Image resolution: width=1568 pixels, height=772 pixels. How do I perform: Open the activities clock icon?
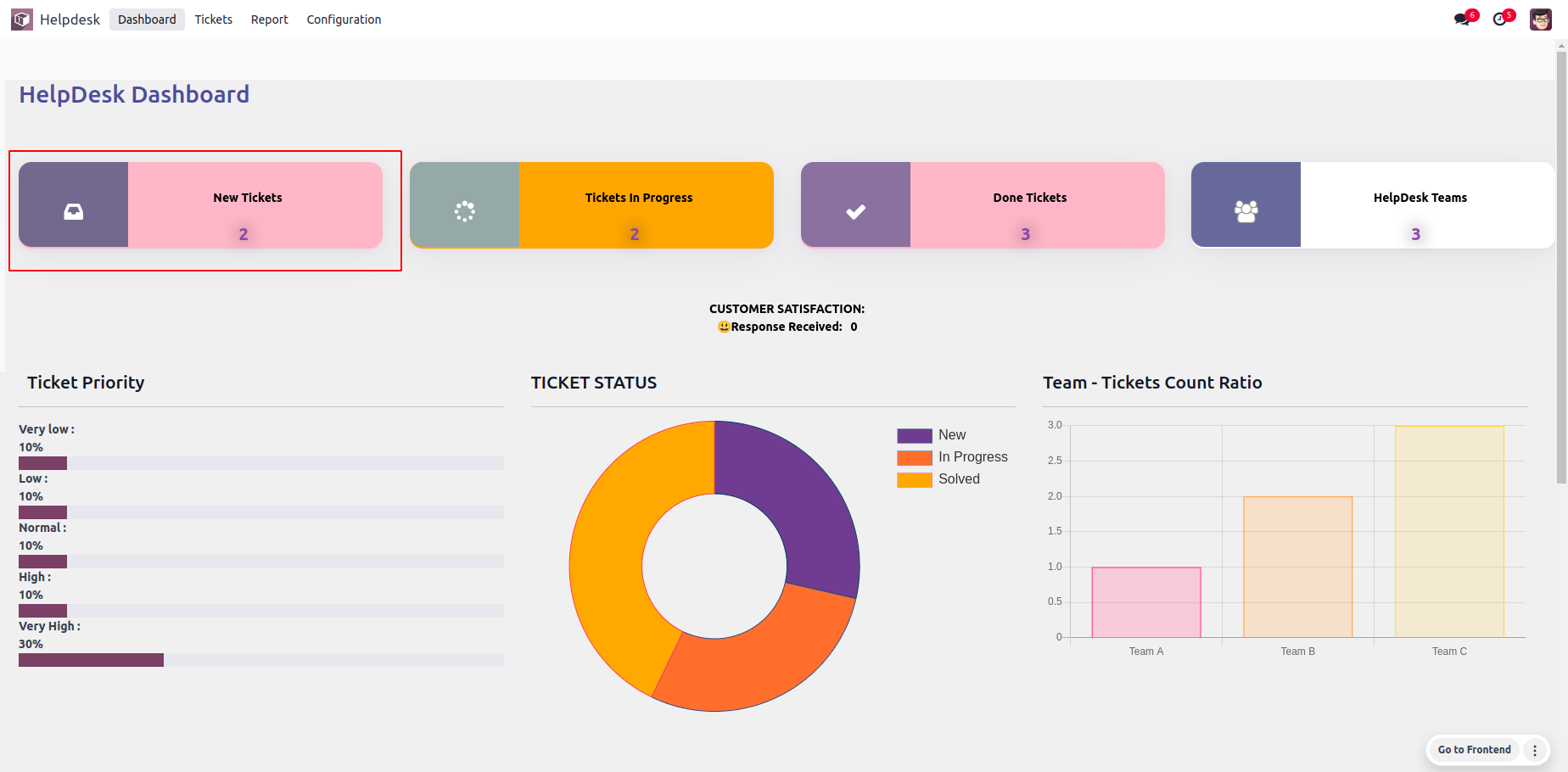tap(1500, 20)
